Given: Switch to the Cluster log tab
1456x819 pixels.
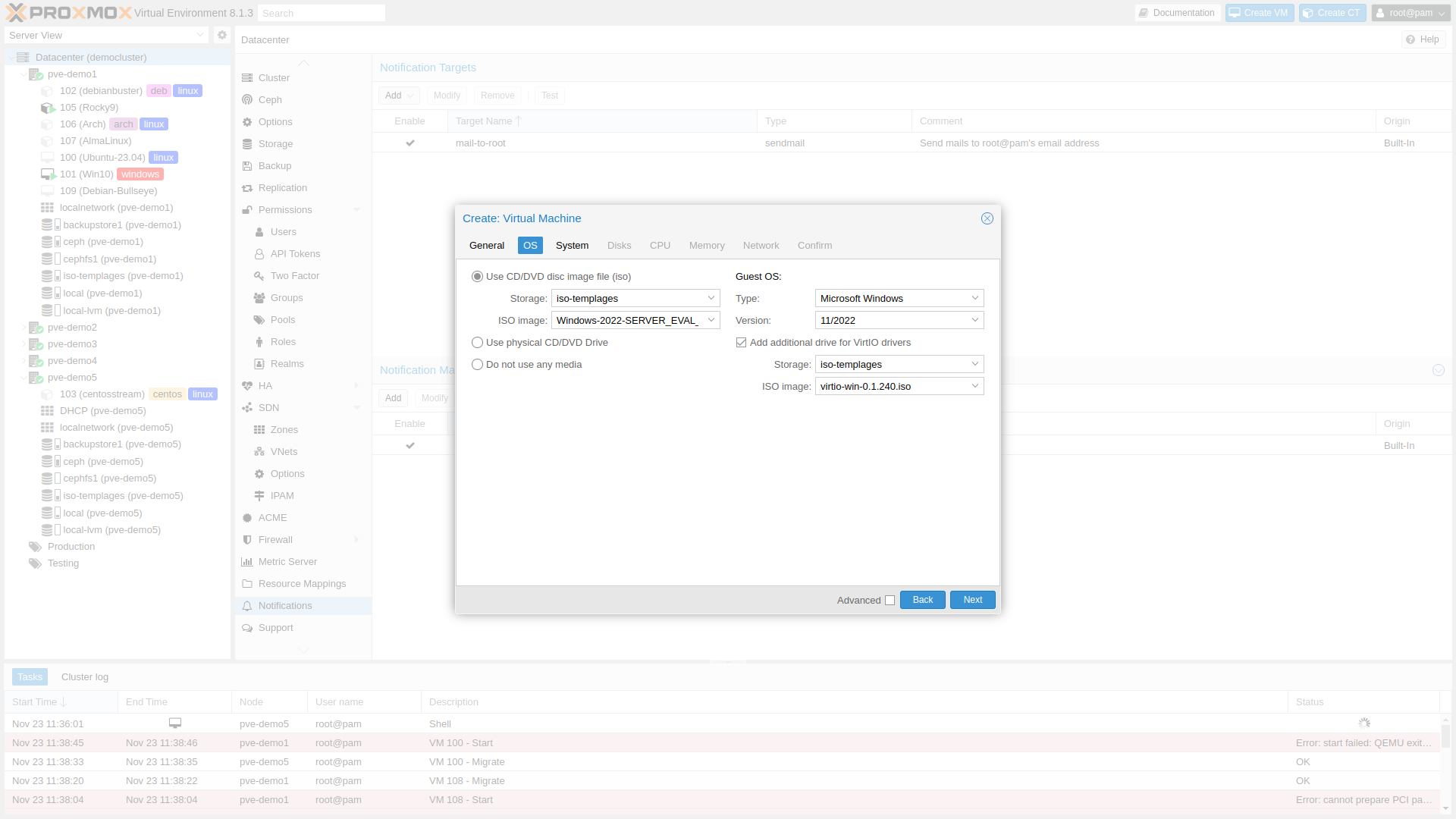Looking at the screenshot, I should [85, 677].
